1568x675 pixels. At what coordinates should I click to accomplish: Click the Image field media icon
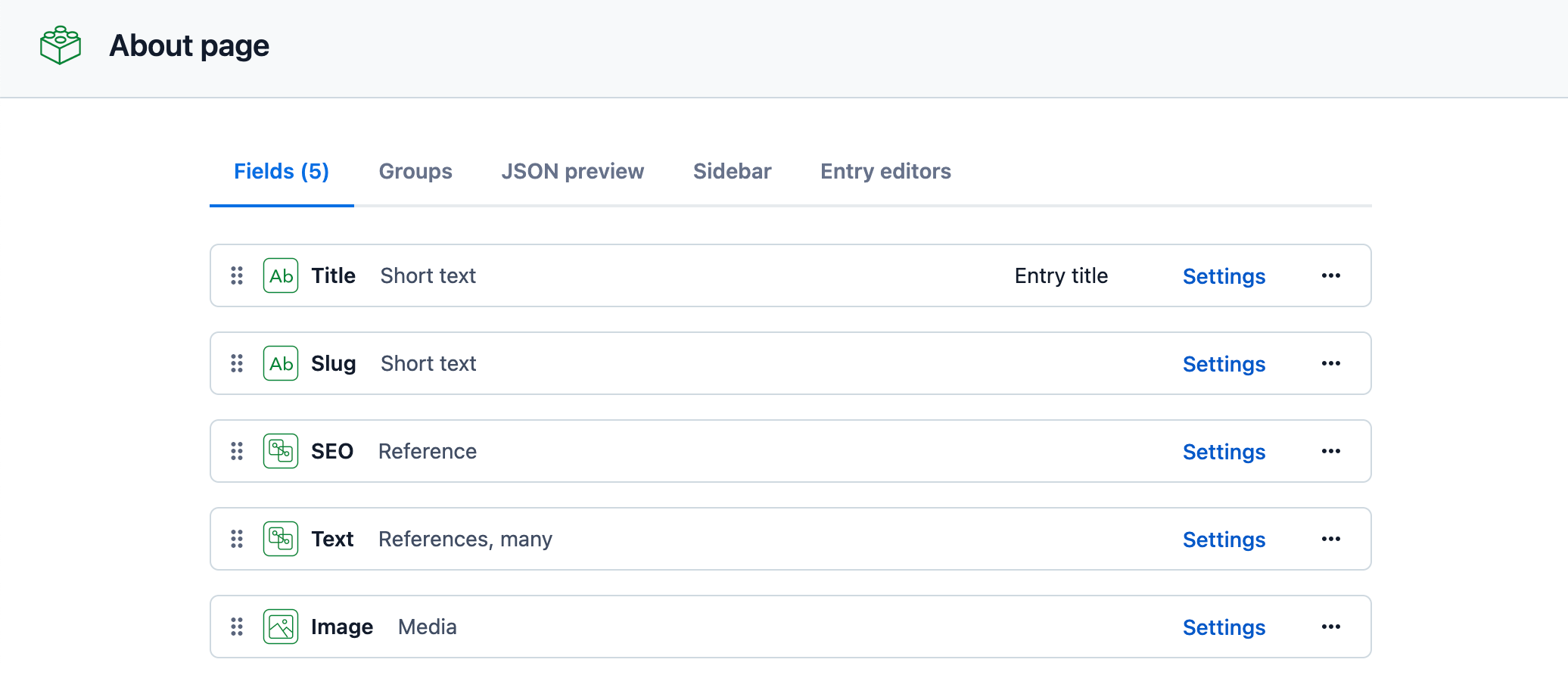click(x=281, y=627)
